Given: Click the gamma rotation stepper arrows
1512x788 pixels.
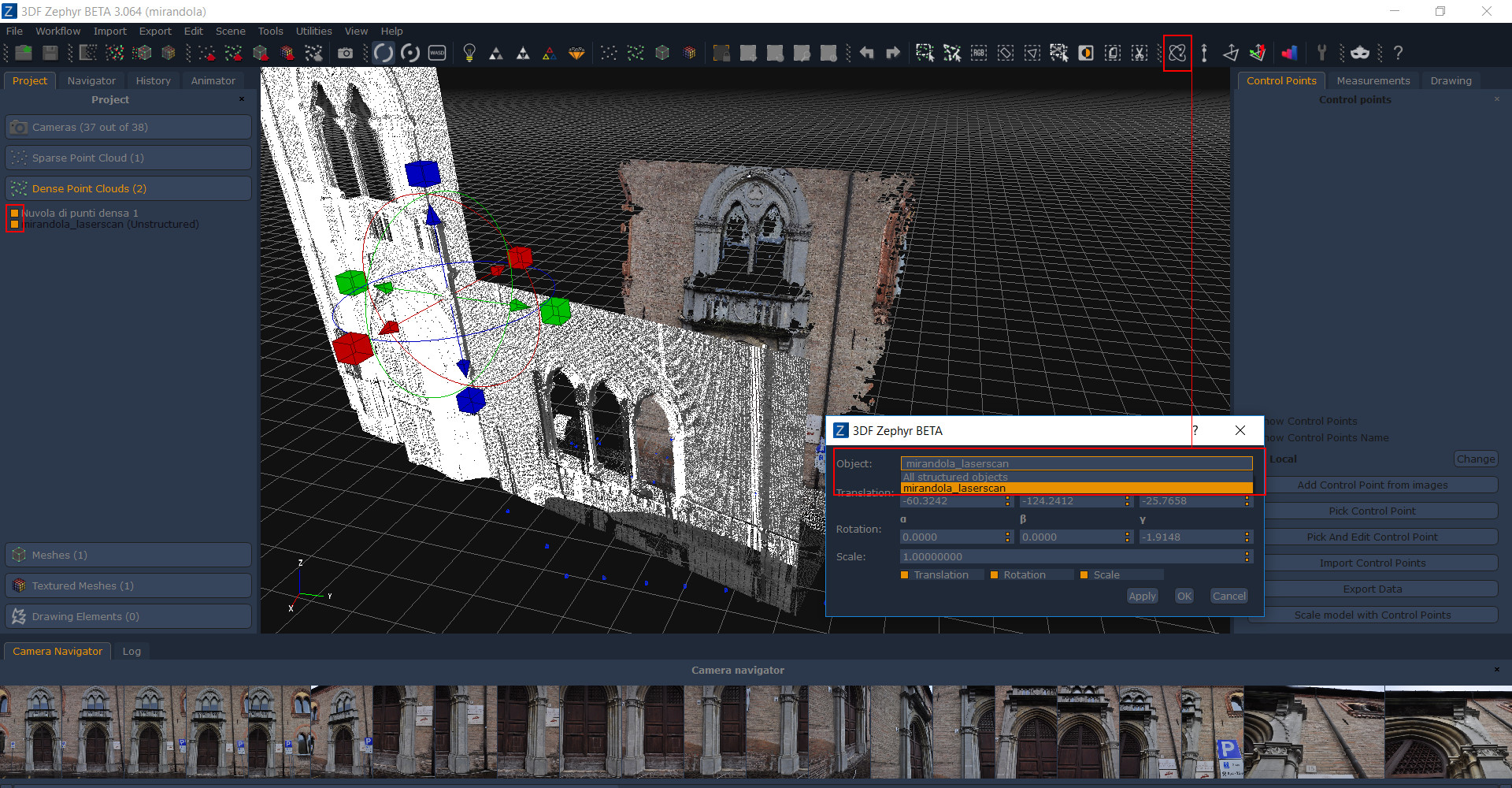Looking at the screenshot, I should 1247,537.
